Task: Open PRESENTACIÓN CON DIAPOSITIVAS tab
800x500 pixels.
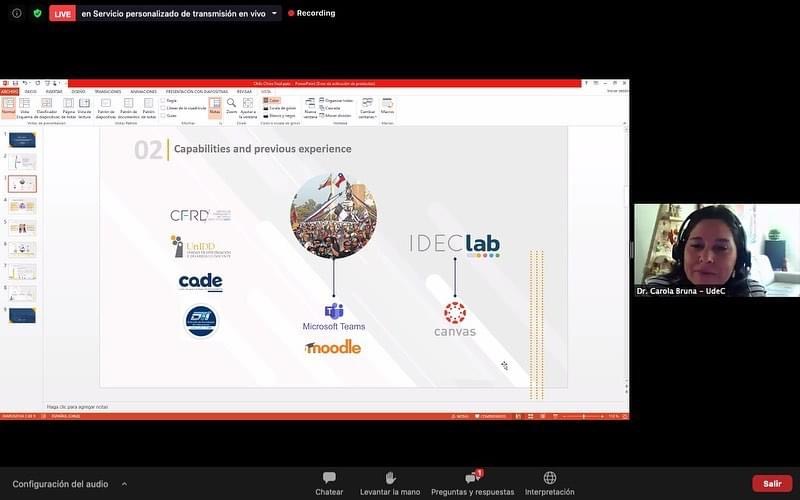Action: (197, 92)
